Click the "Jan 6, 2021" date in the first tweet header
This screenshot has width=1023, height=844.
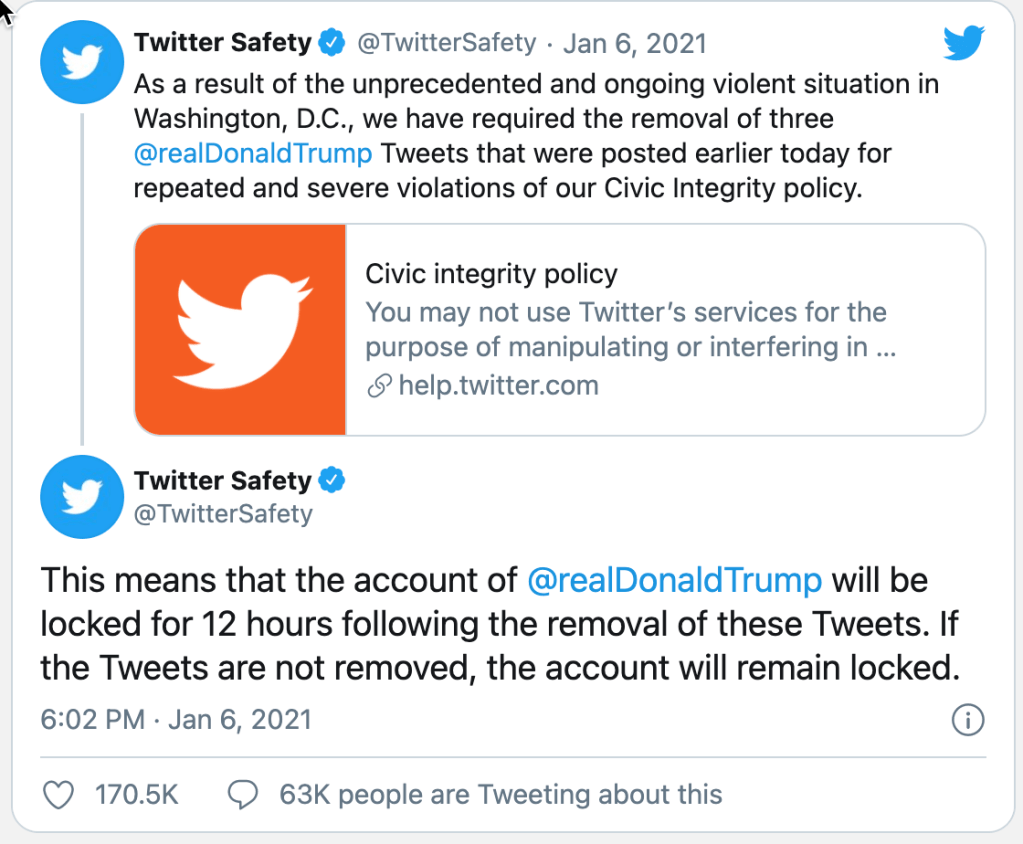tap(635, 44)
